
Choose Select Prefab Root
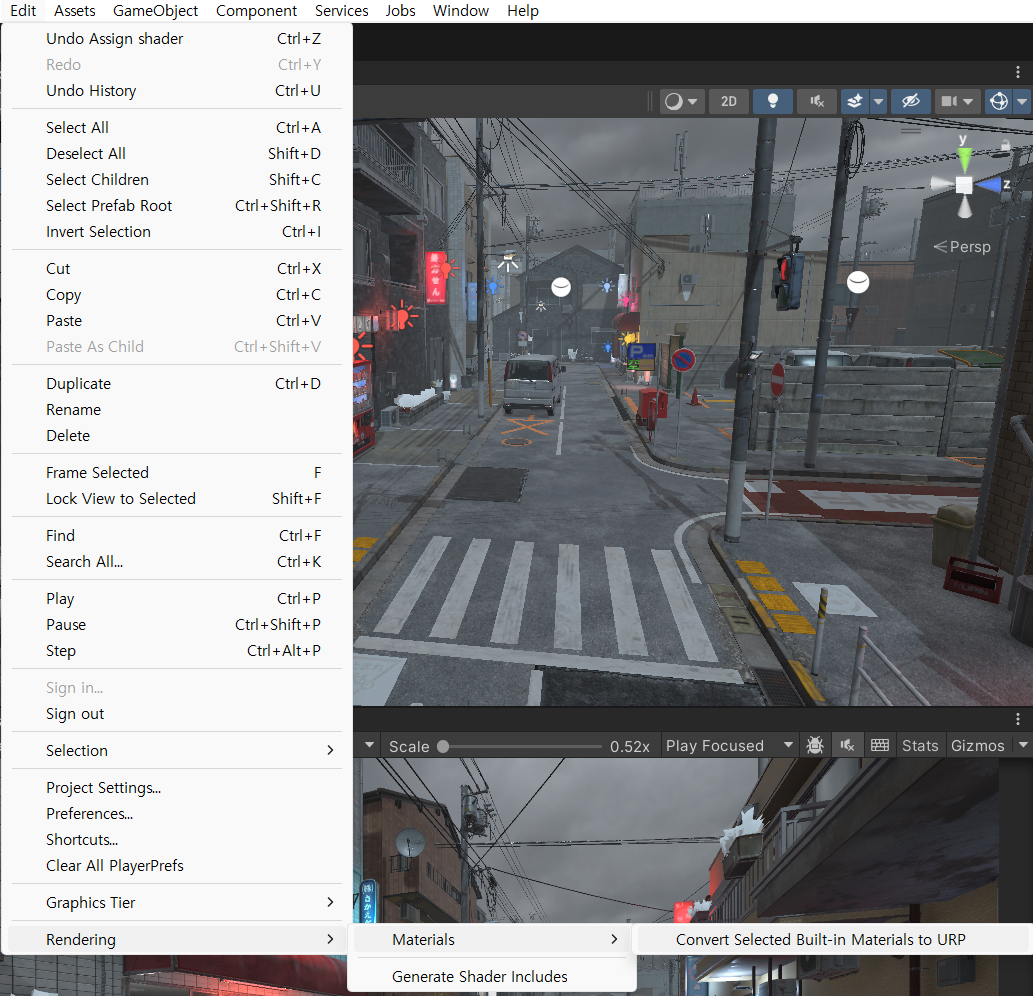click(x=177, y=206)
